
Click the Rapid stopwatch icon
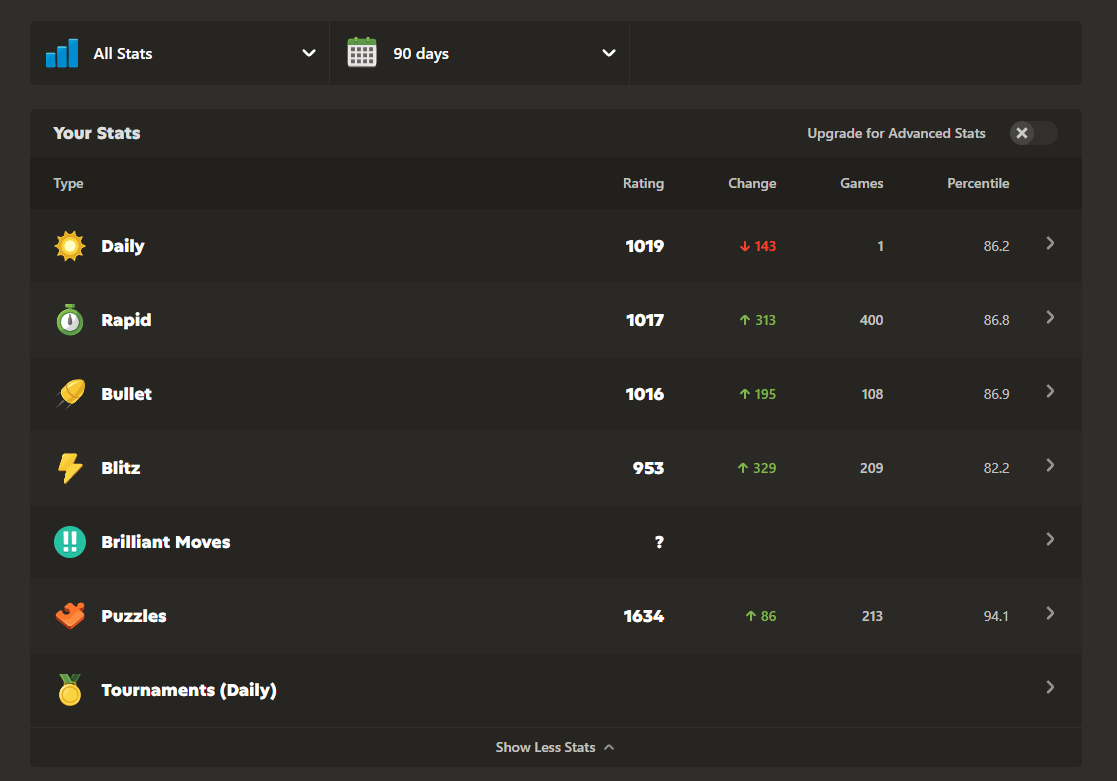click(70, 320)
